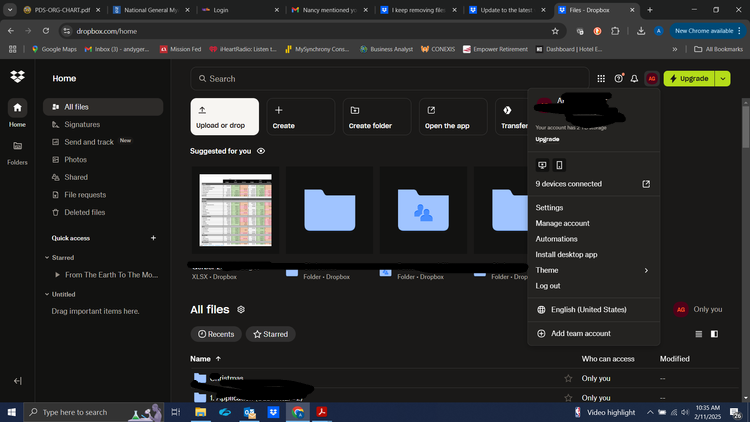The image size is (750, 422).
Task: Expand the Theme submenu
Action: click(x=646, y=270)
